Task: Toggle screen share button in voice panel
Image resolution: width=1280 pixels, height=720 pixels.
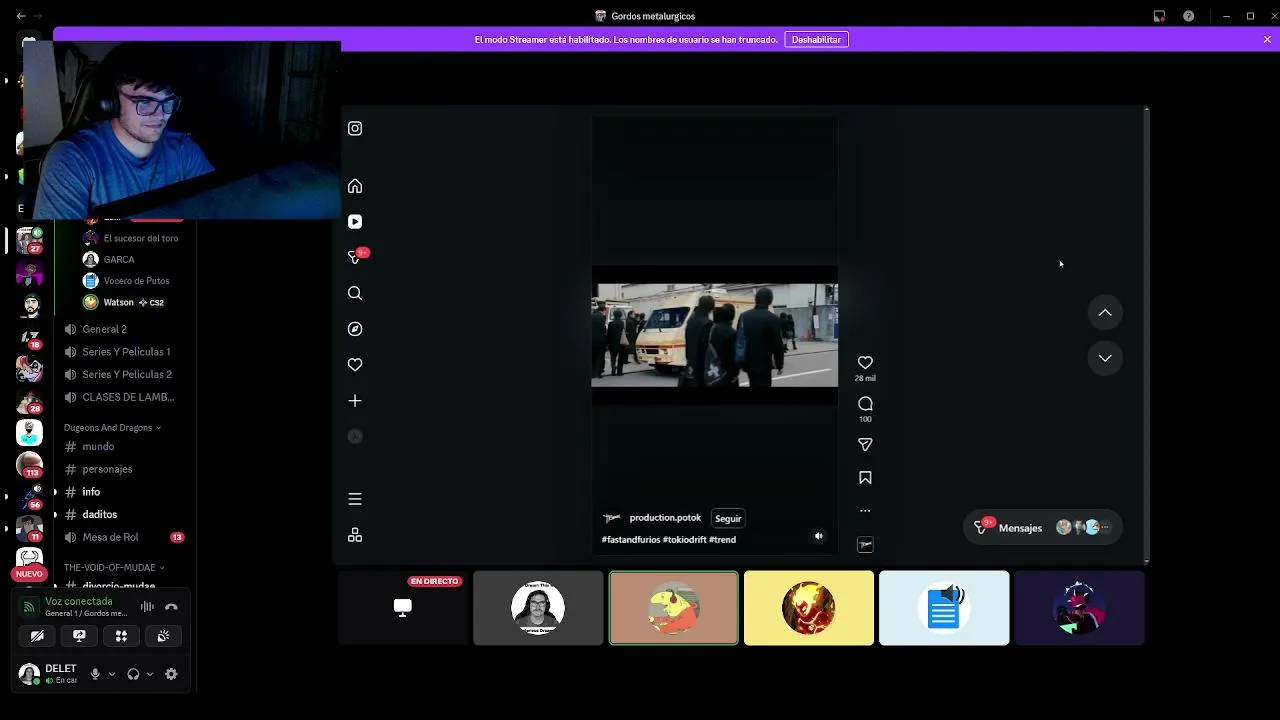Action: point(79,636)
